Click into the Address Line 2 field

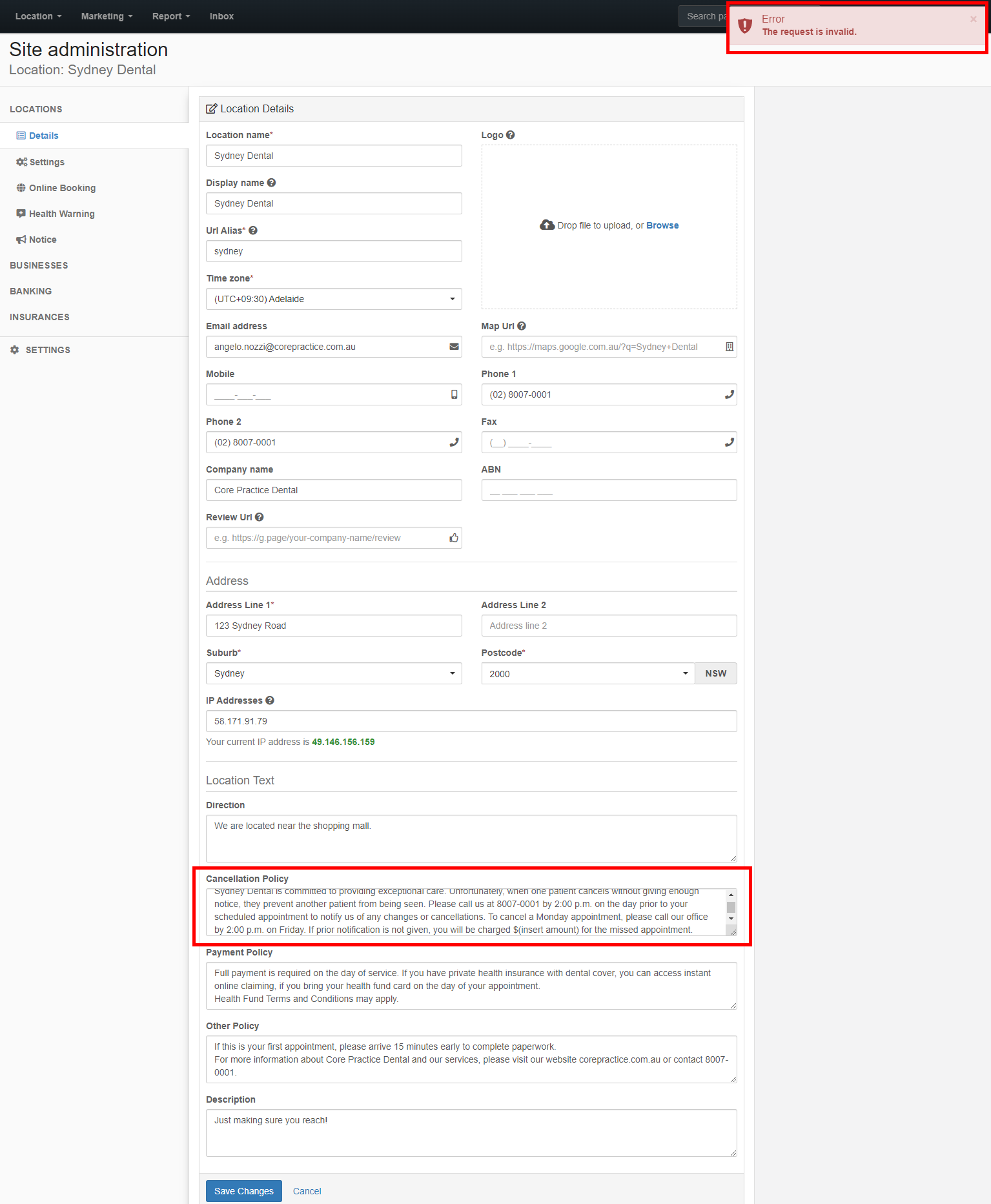(x=609, y=626)
